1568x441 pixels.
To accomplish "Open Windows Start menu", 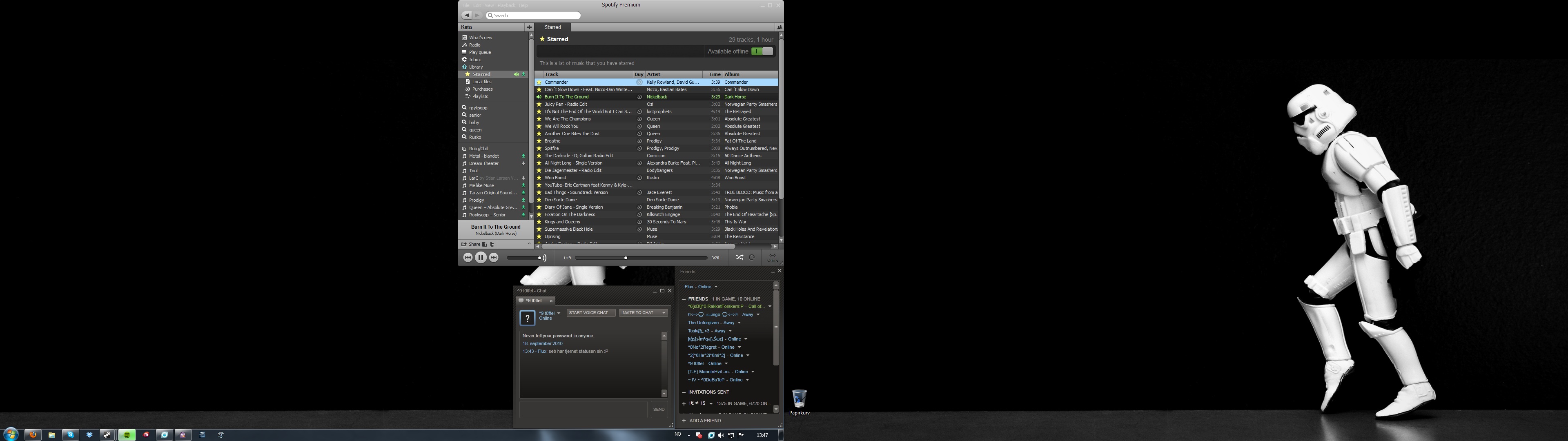I will (x=10, y=434).
